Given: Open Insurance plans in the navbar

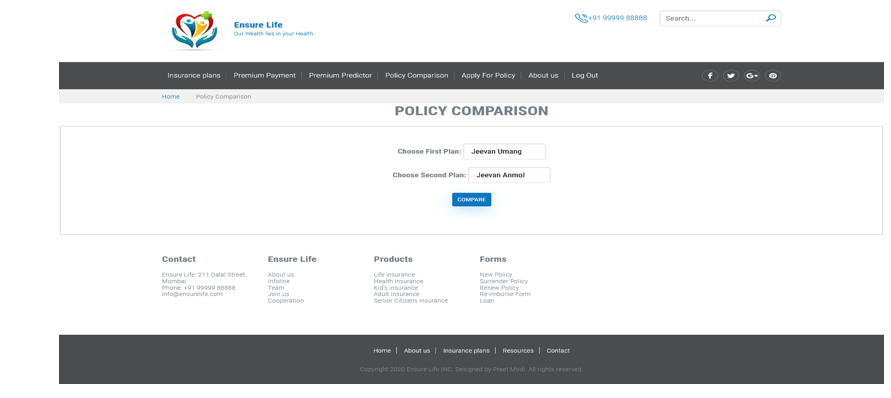Looking at the screenshot, I should point(194,76).
